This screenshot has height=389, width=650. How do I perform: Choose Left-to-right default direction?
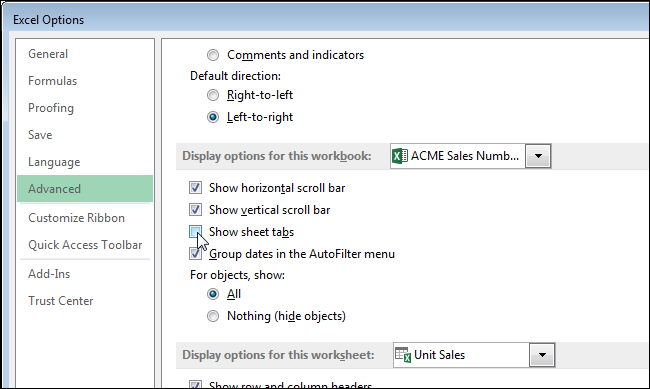(x=213, y=117)
